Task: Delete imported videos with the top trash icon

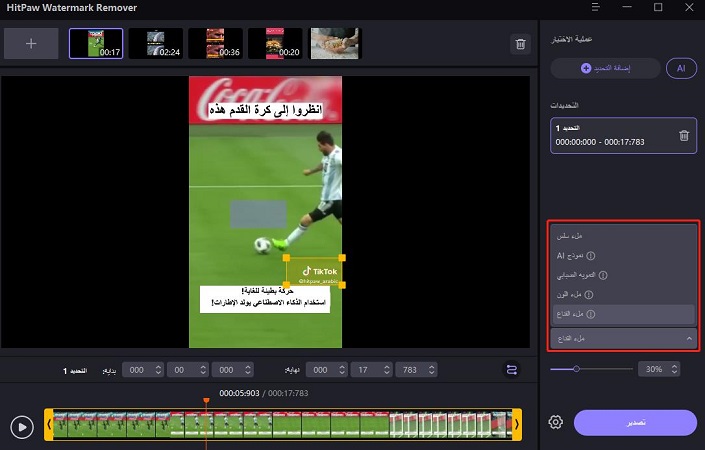Action: click(521, 44)
